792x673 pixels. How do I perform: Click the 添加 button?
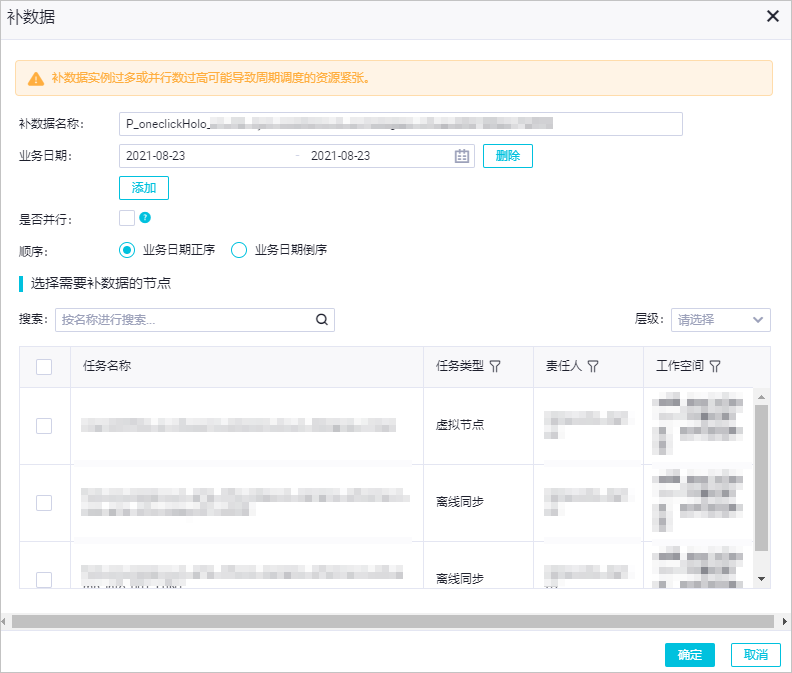coord(144,188)
